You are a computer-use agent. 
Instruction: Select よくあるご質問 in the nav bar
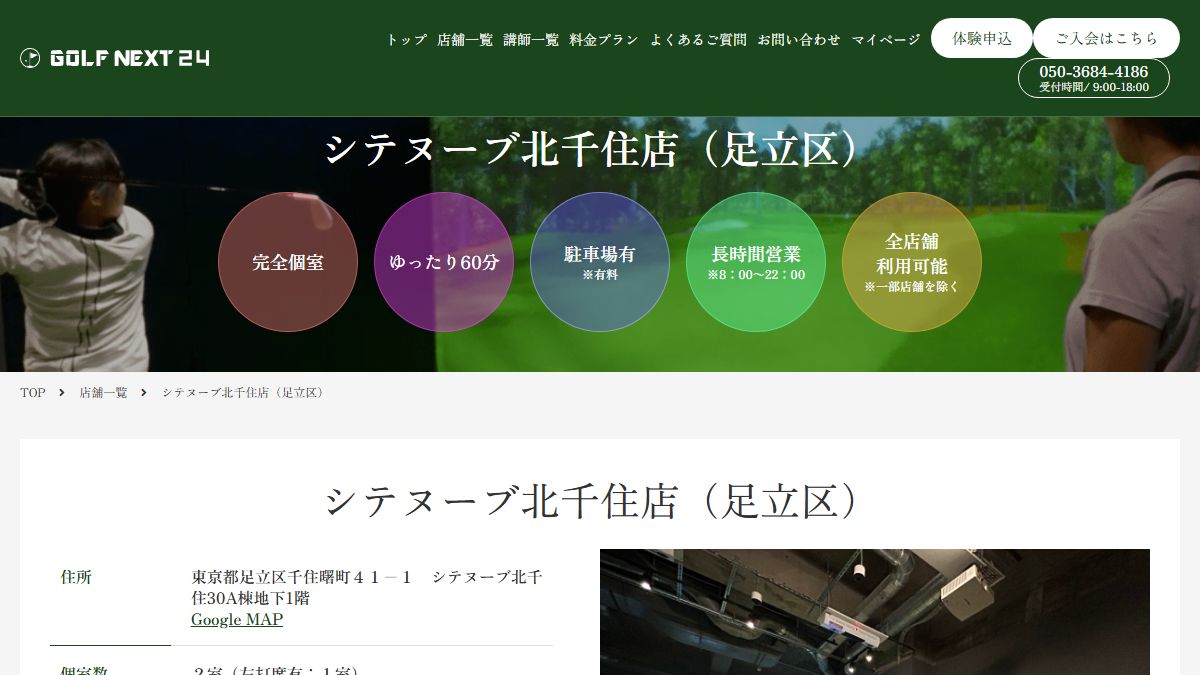pyautogui.click(x=698, y=40)
